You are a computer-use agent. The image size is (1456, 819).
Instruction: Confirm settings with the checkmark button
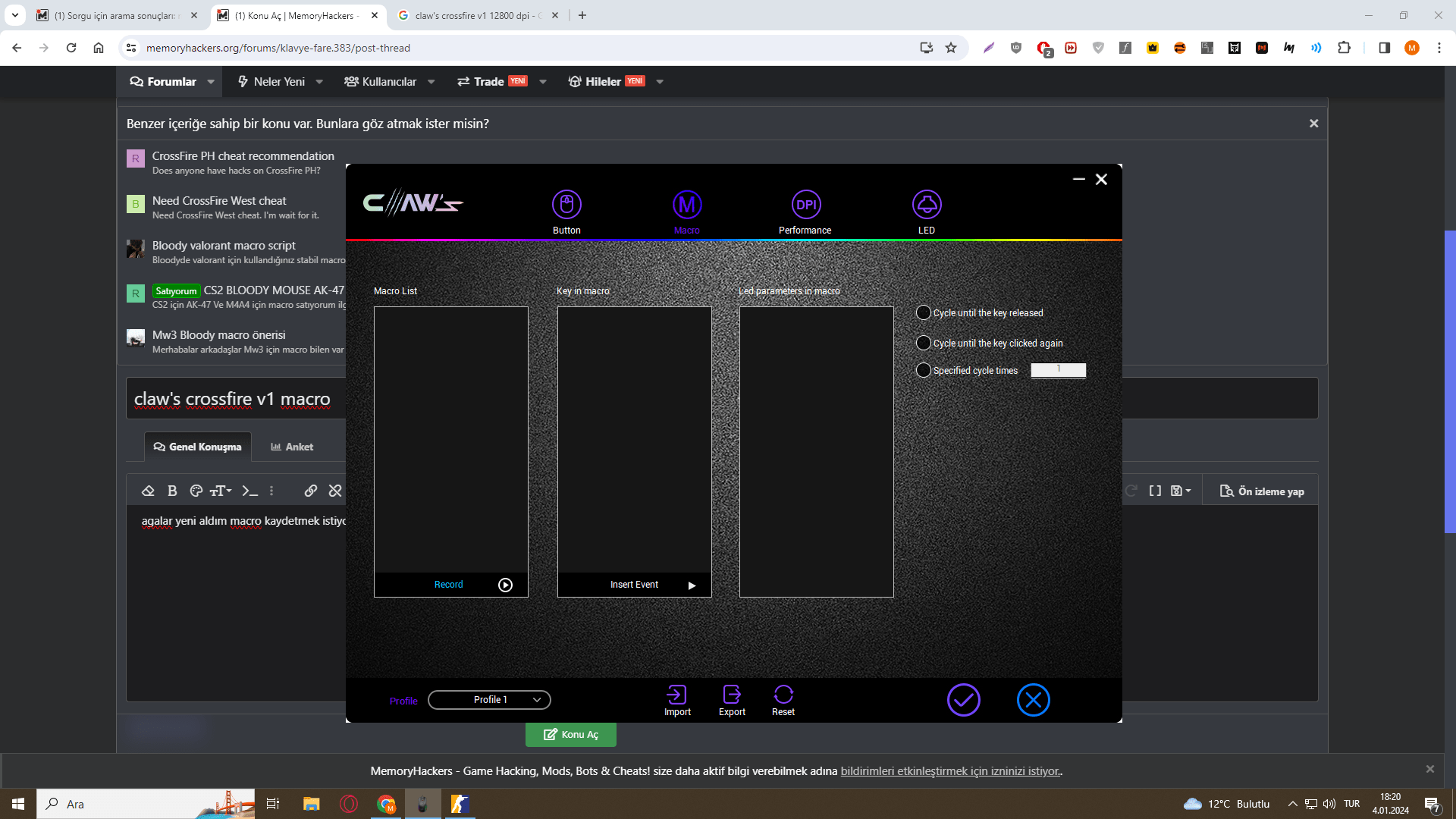pos(964,700)
